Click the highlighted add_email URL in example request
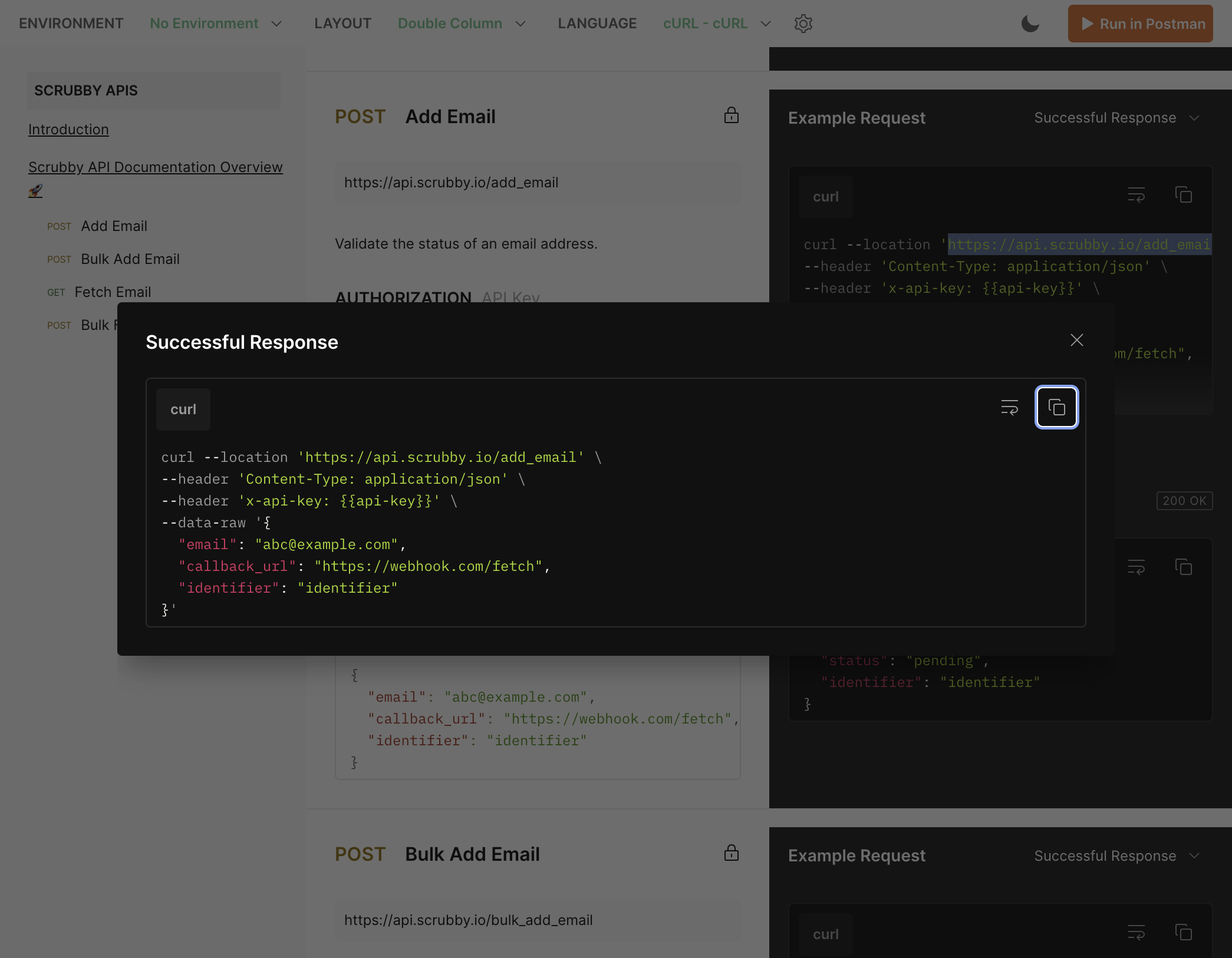The height and width of the screenshot is (958, 1232). [1079, 245]
